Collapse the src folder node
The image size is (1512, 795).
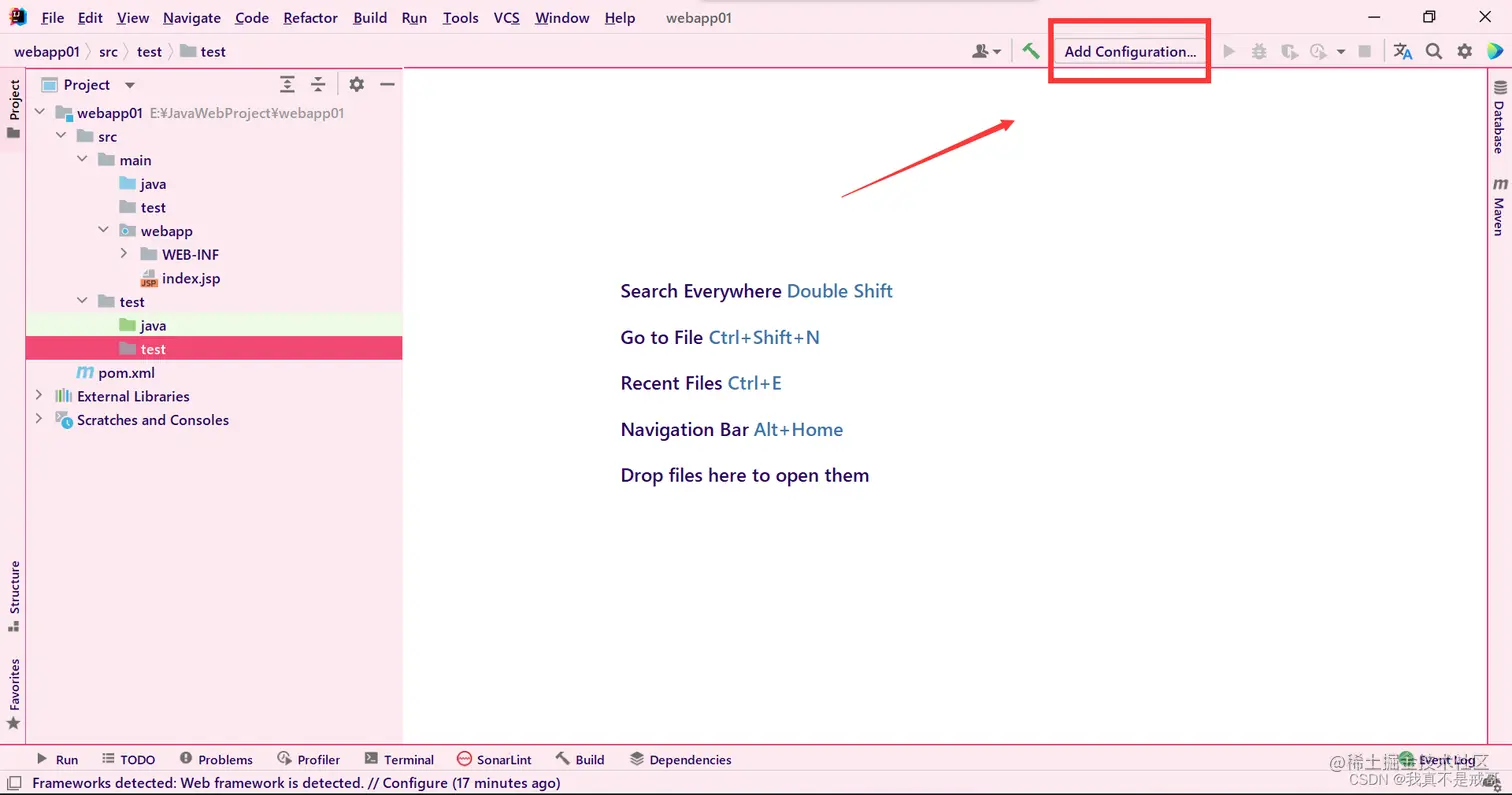[61, 136]
